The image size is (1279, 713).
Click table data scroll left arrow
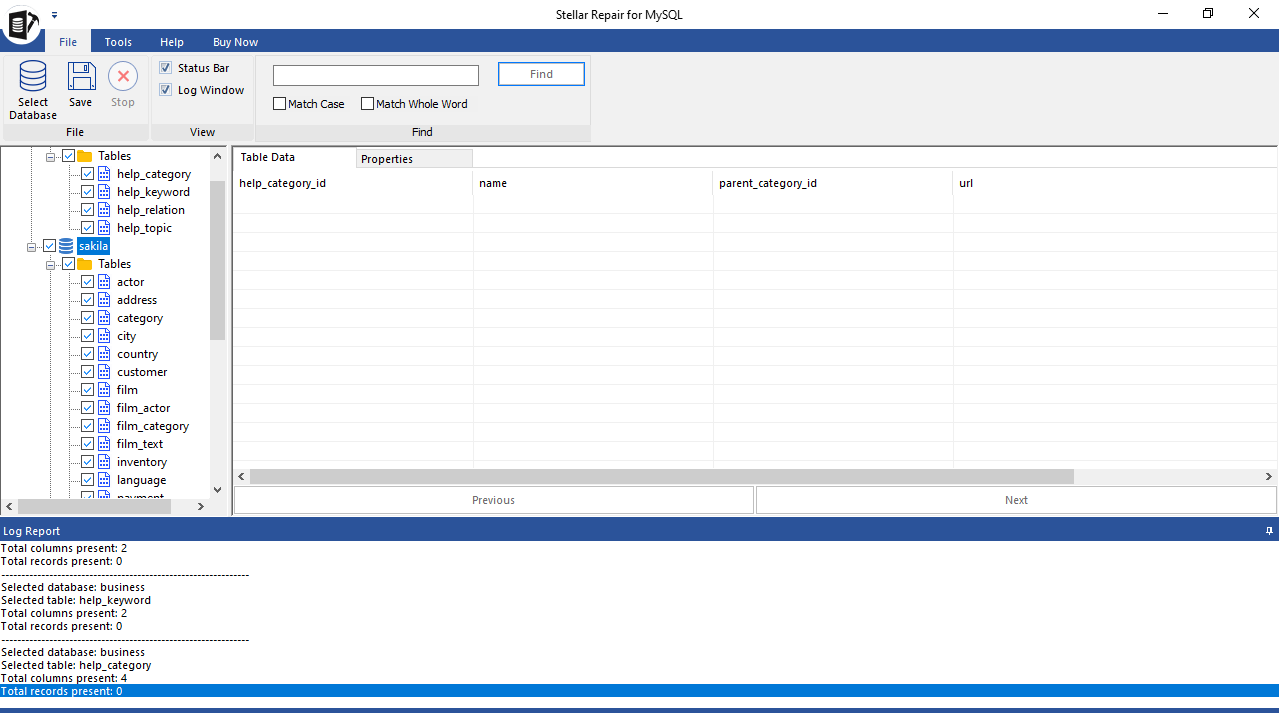[x=241, y=477]
